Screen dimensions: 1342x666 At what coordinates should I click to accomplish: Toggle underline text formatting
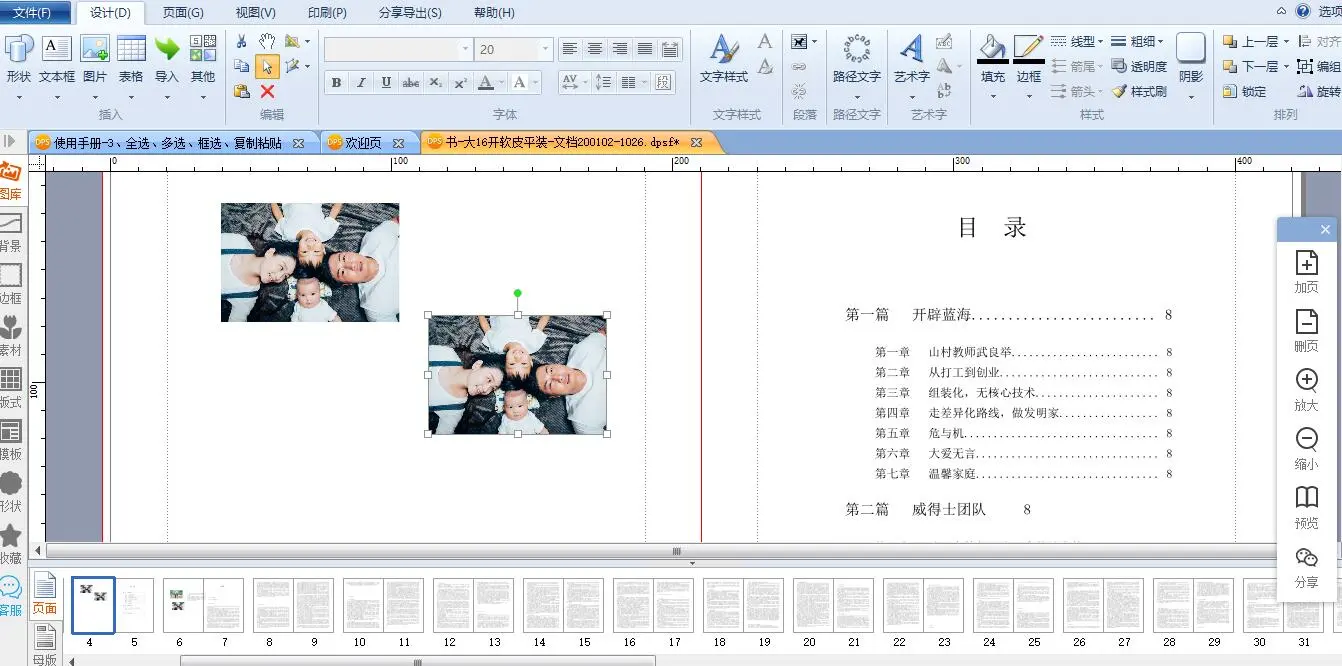(386, 83)
